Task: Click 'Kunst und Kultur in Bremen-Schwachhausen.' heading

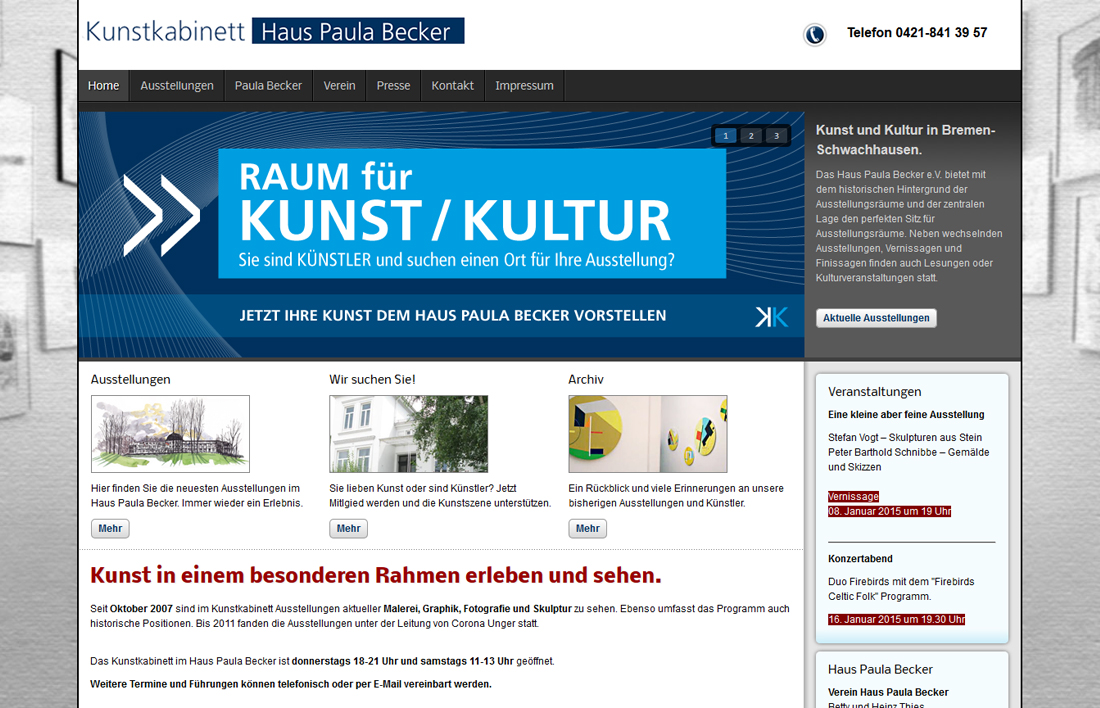Action: pyautogui.click(x=906, y=140)
